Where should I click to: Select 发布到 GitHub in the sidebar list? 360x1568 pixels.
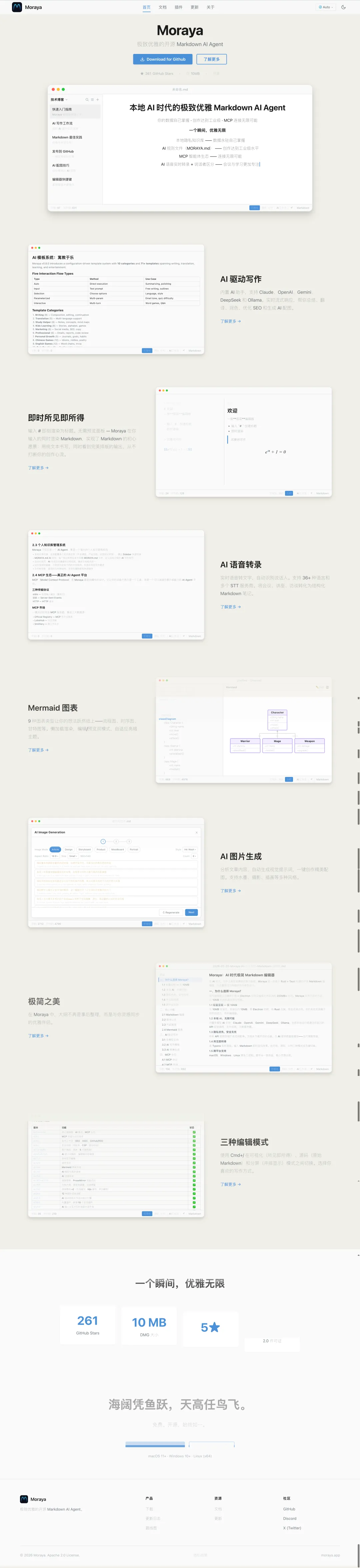pos(76,153)
